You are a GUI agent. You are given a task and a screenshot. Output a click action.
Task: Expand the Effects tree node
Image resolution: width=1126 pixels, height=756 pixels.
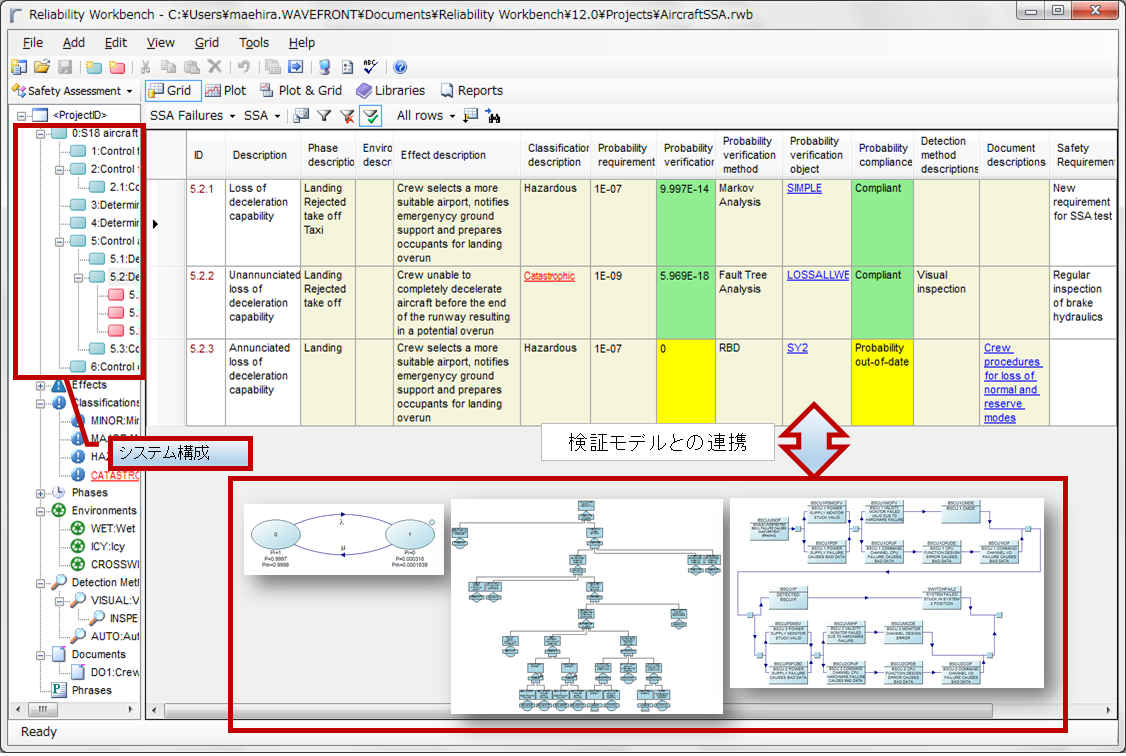[40, 386]
